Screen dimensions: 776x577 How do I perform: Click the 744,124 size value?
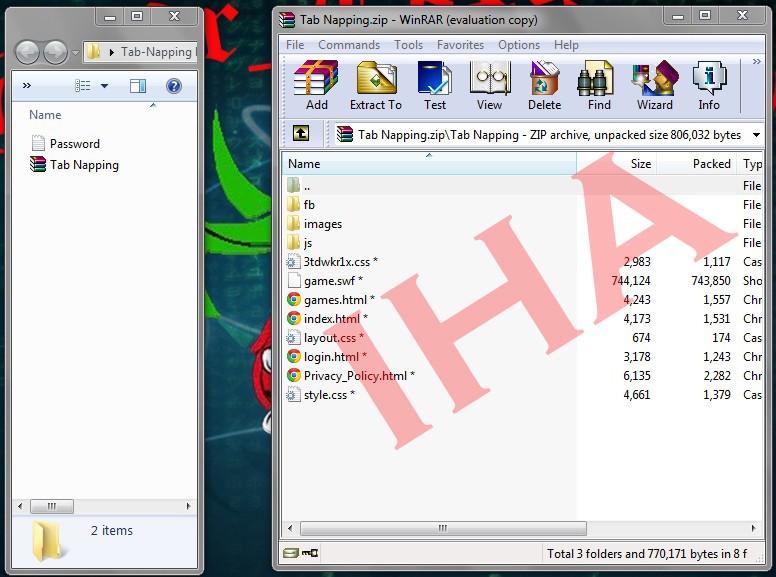coord(631,281)
